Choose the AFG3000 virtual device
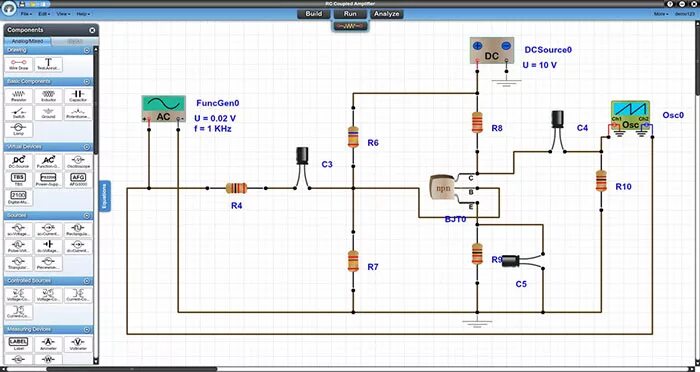Image resolution: width=700 pixels, height=372 pixels. pyautogui.click(x=79, y=179)
